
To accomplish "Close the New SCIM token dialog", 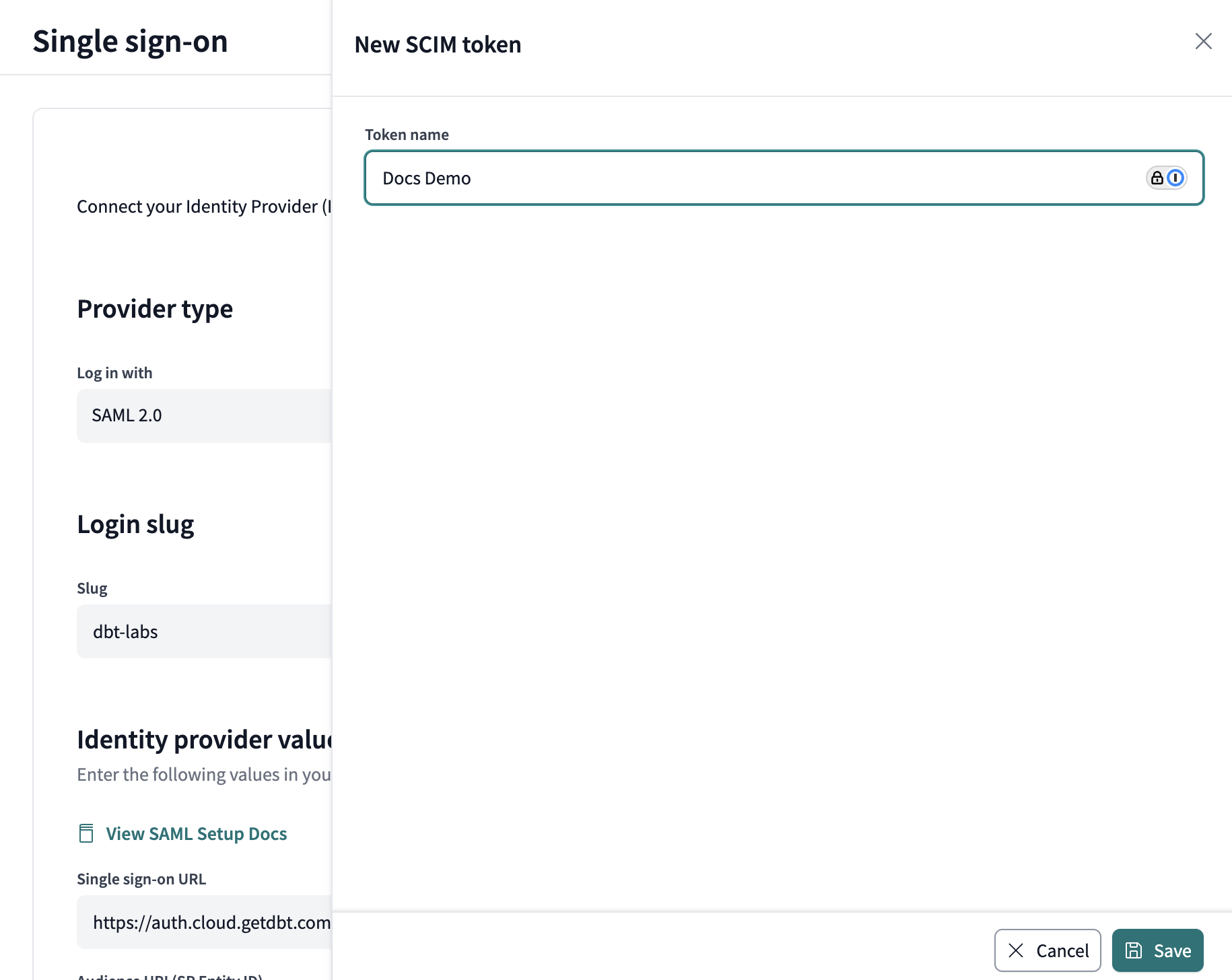I will pos(1203,41).
